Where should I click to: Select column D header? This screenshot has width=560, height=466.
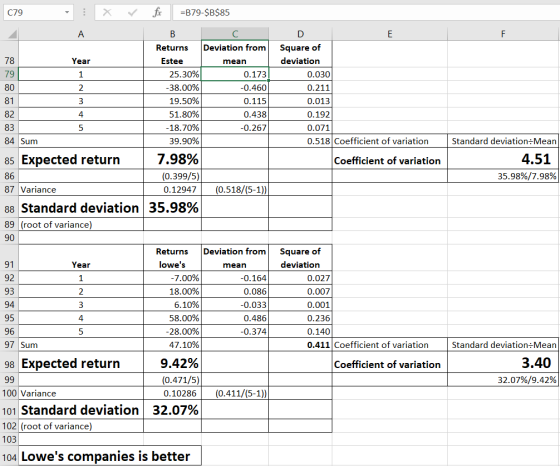300,34
